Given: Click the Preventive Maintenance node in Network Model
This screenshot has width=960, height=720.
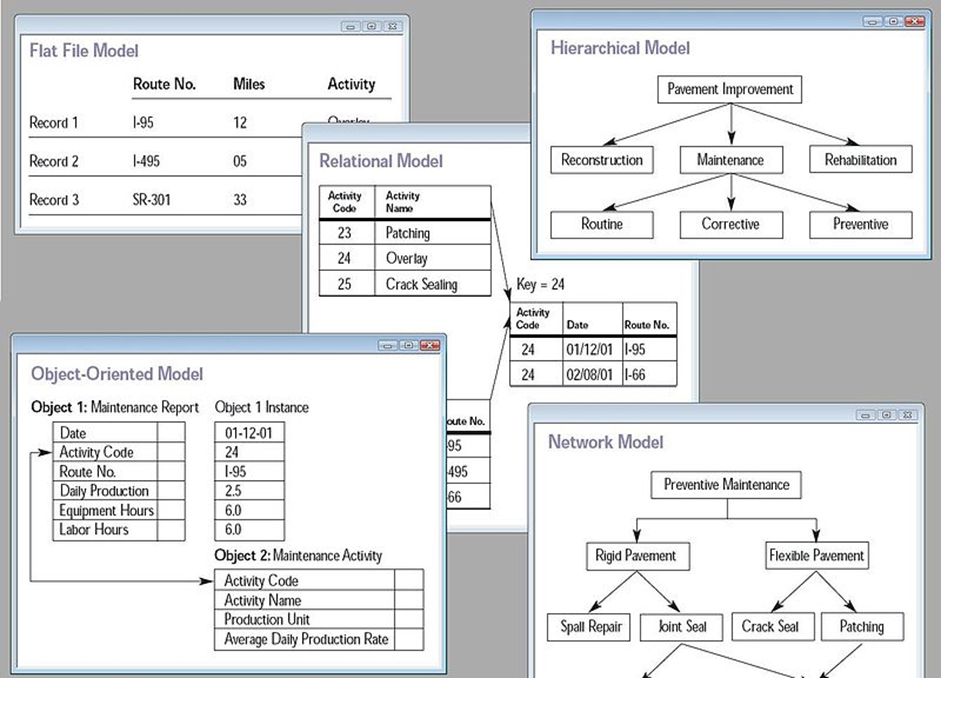Looking at the screenshot, I should click(726, 485).
